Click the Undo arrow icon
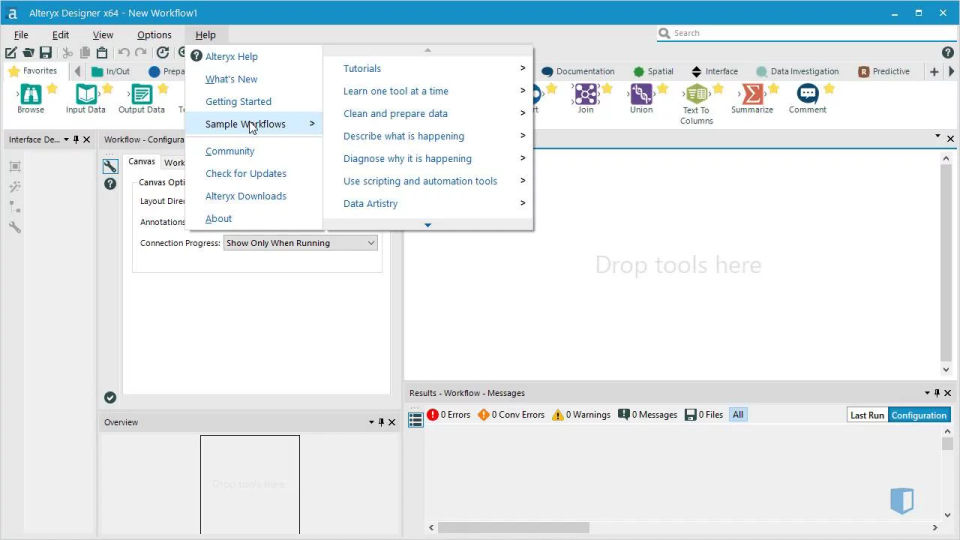 coord(124,53)
